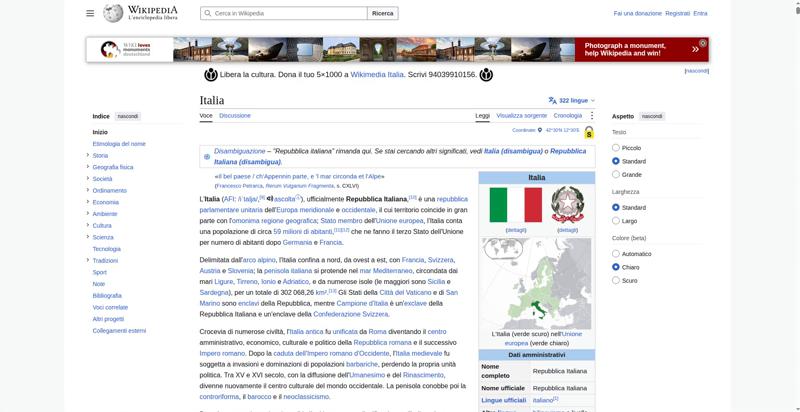Click the 'Cerca in Wikipedia' search field

[x=284, y=13]
